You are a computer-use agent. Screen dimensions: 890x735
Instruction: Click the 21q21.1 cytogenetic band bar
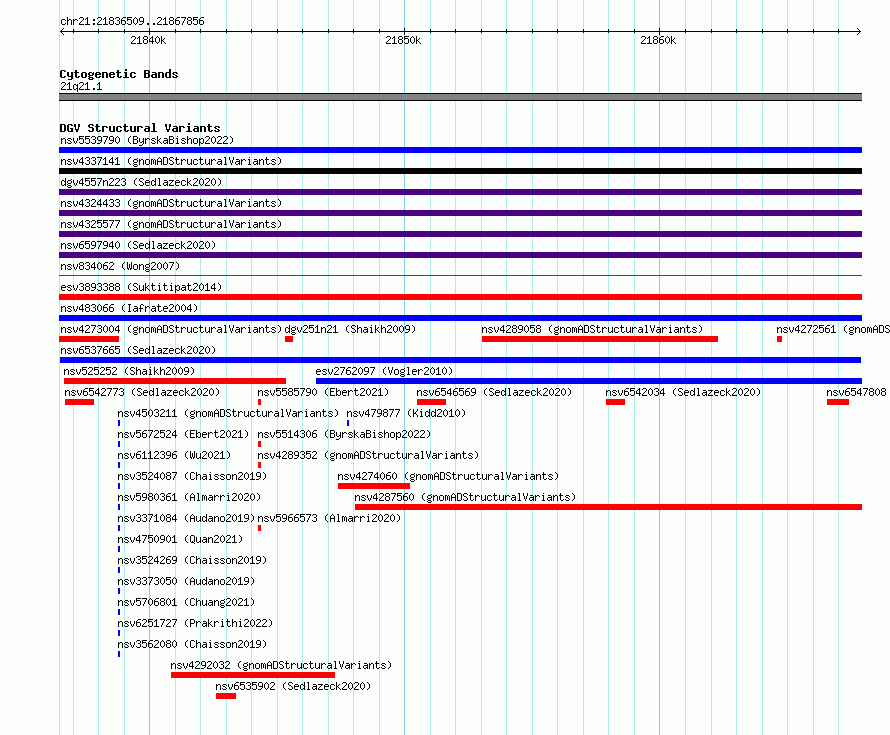tap(460, 97)
